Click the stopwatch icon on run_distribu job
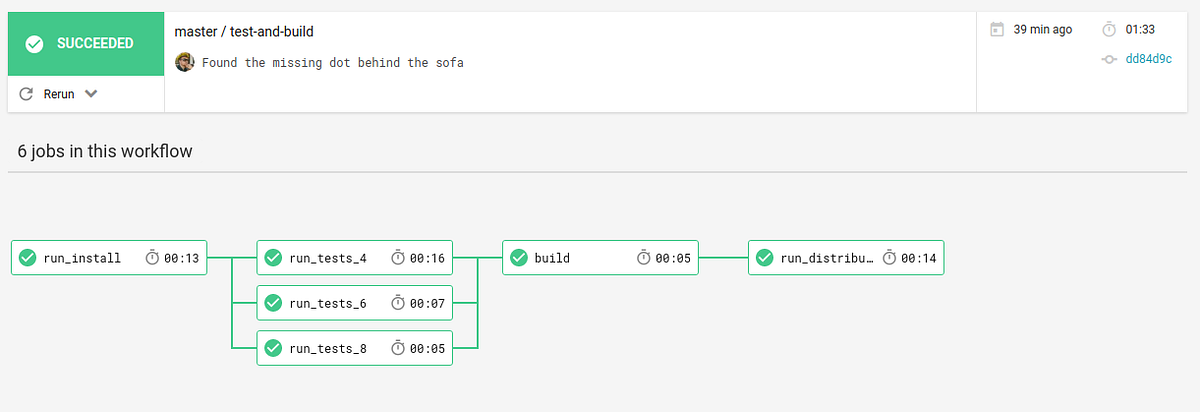The height and width of the screenshot is (412, 1200). [x=889, y=258]
